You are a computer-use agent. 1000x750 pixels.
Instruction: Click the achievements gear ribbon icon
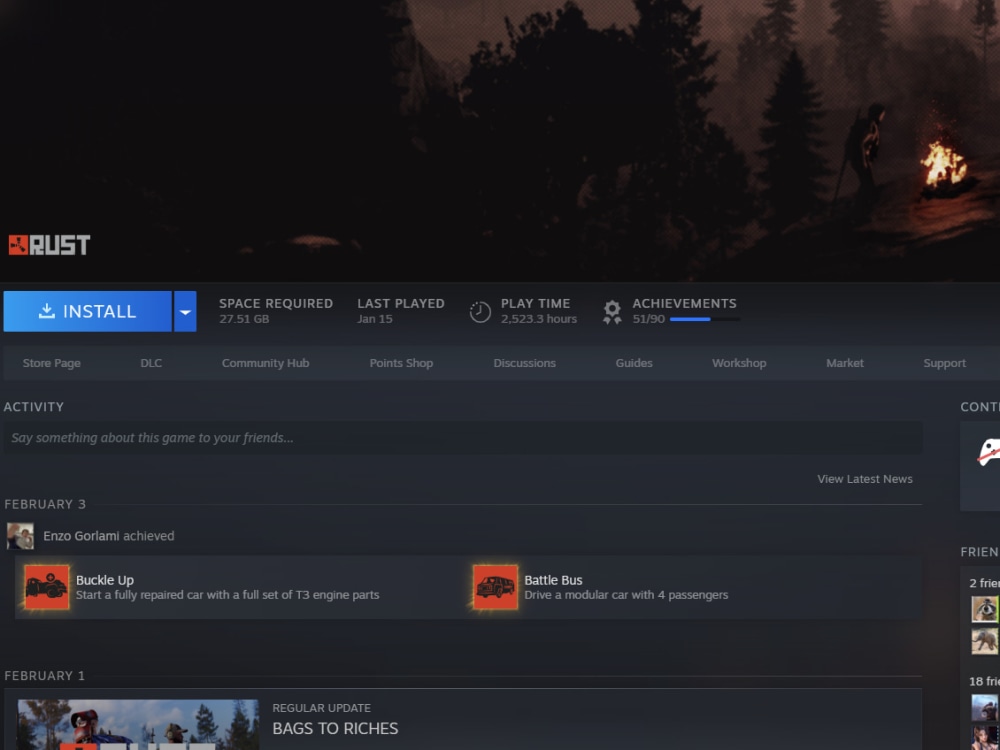click(x=612, y=312)
